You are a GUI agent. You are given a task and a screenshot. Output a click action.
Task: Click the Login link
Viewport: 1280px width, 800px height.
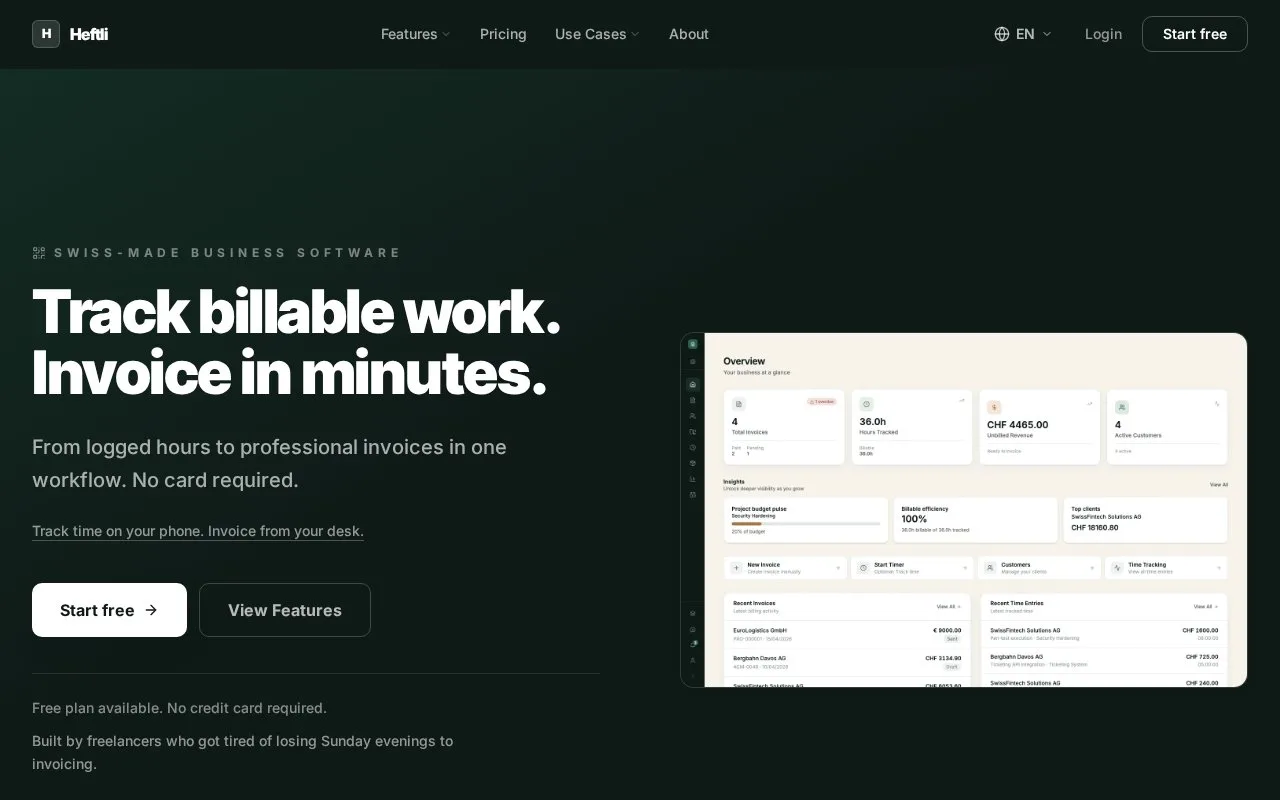[1103, 34]
